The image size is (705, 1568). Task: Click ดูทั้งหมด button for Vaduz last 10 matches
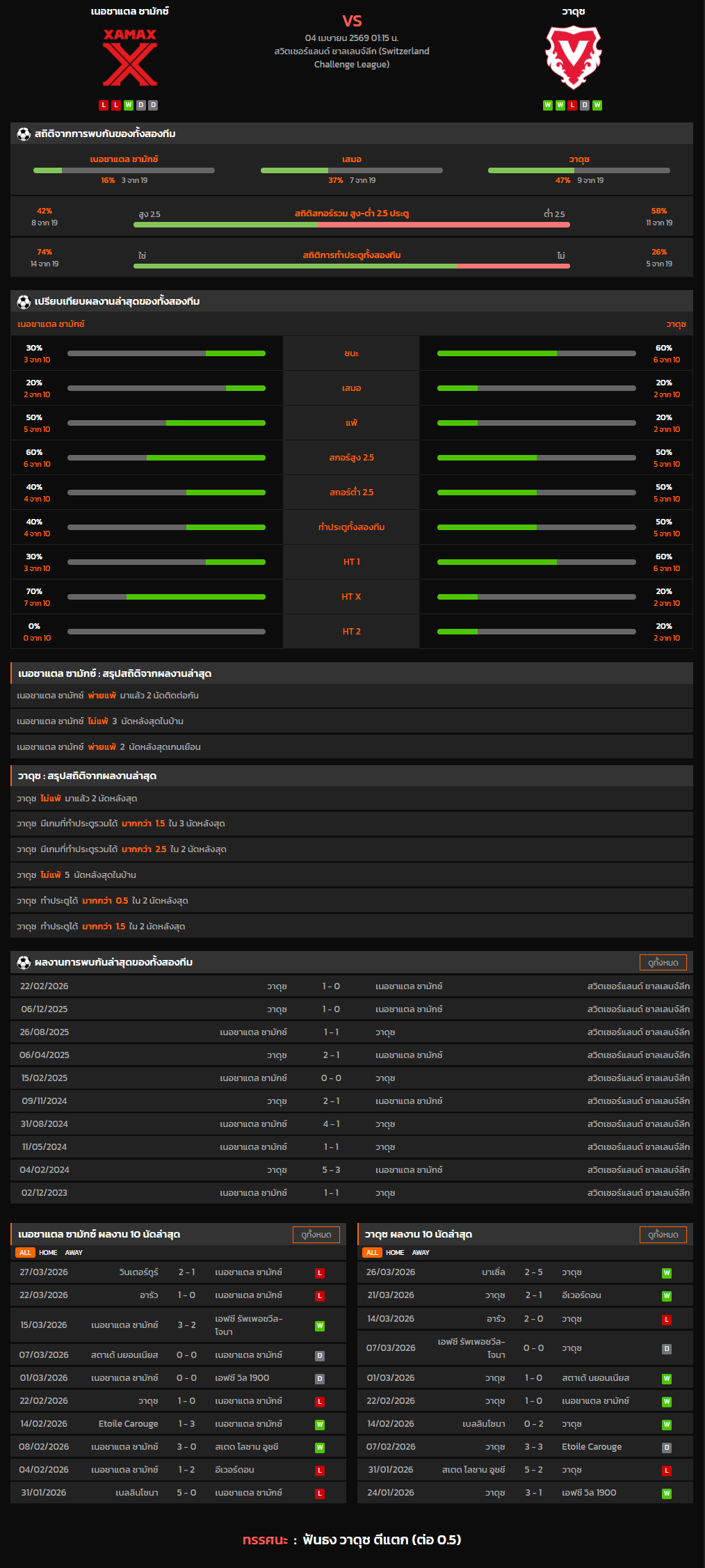click(x=663, y=1234)
